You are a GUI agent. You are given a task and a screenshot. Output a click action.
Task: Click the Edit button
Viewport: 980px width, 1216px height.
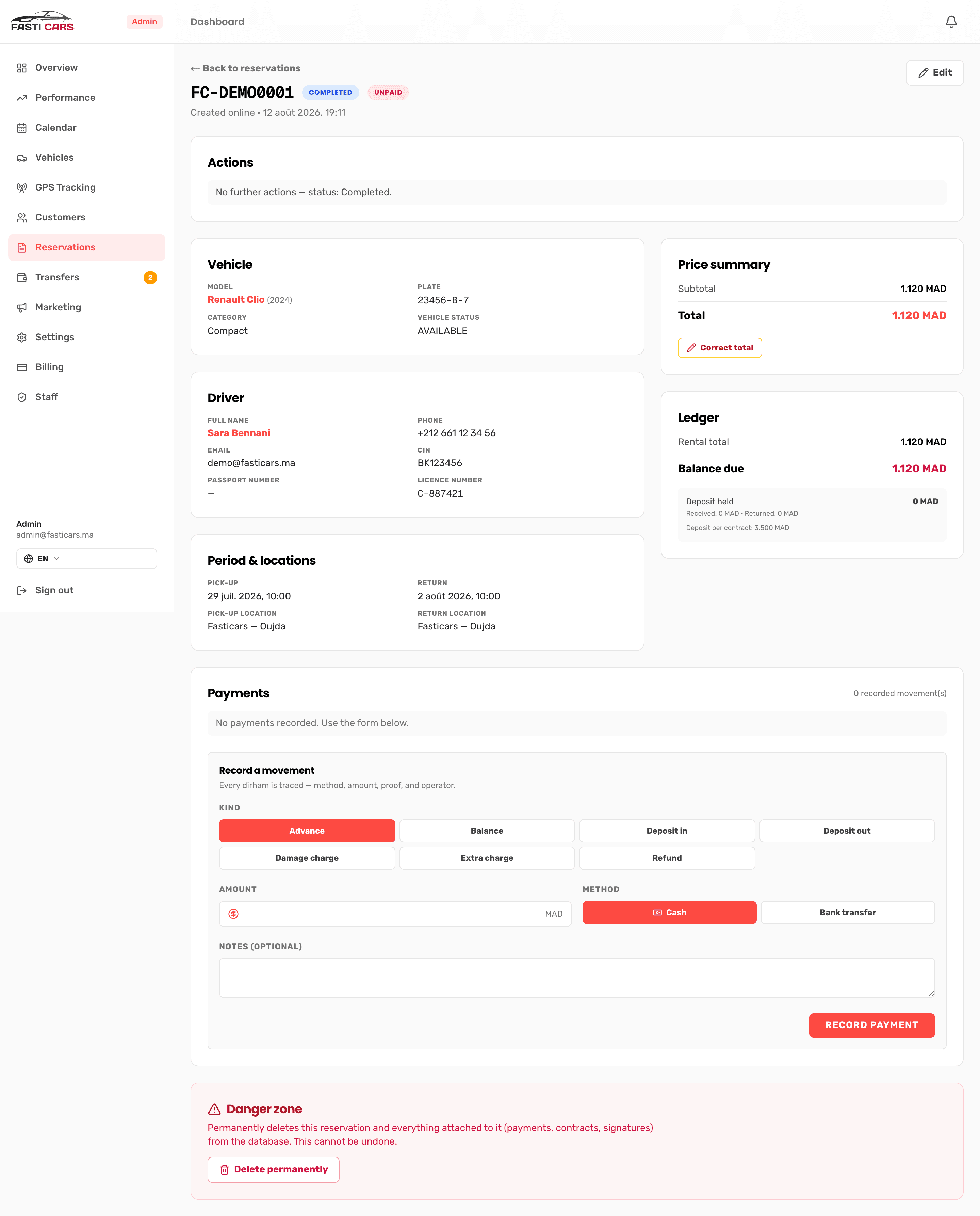click(x=934, y=72)
